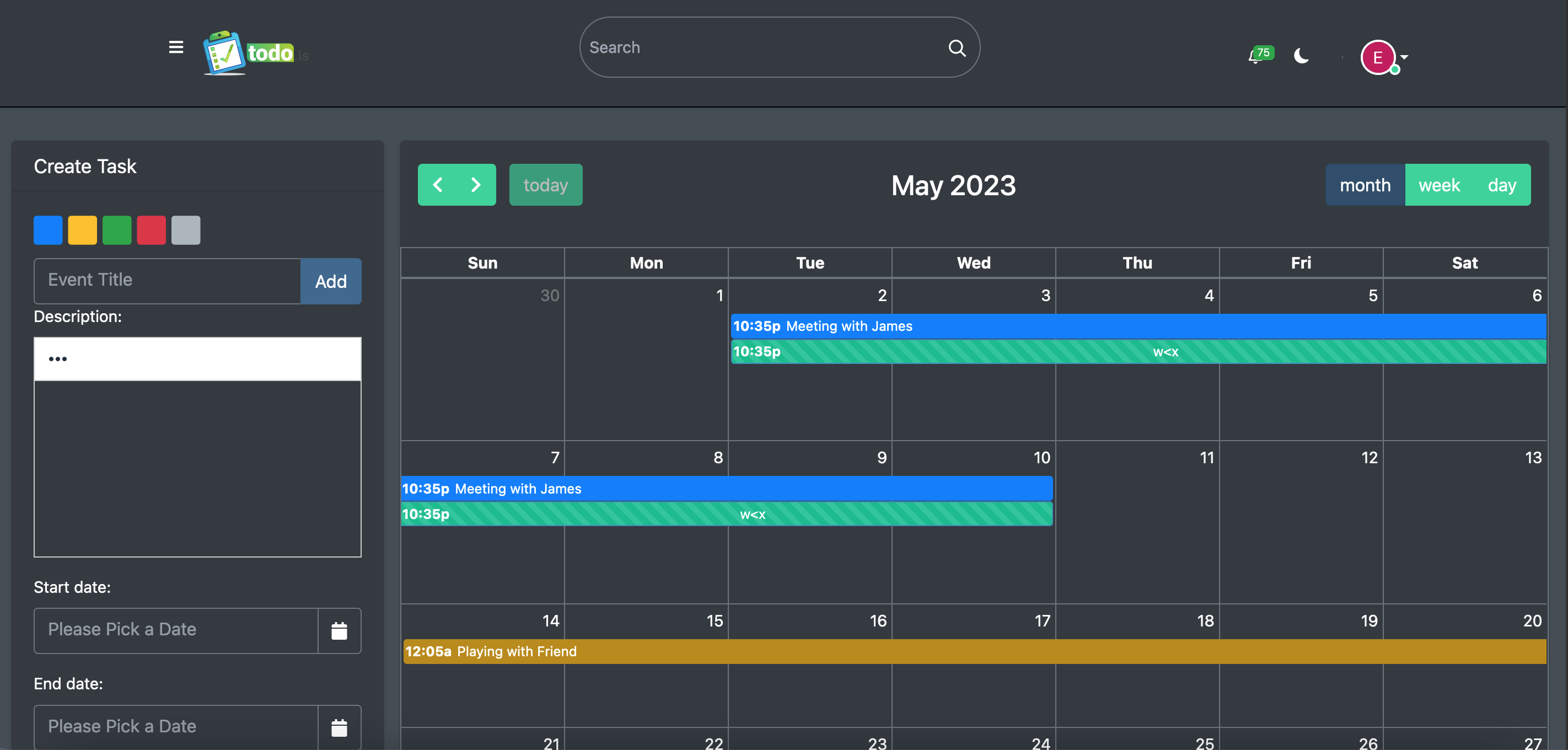Image resolution: width=1568 pixels, height=750 pixels.
Task: Open the notifications bell with 75 badge
Action: coord(1258,56)
